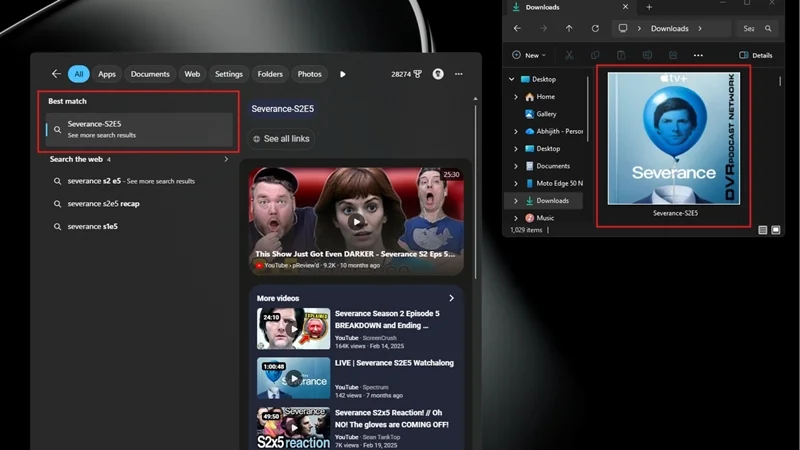
Task: Open See more options in Explorer toolbar
Action: coord(698,55)
